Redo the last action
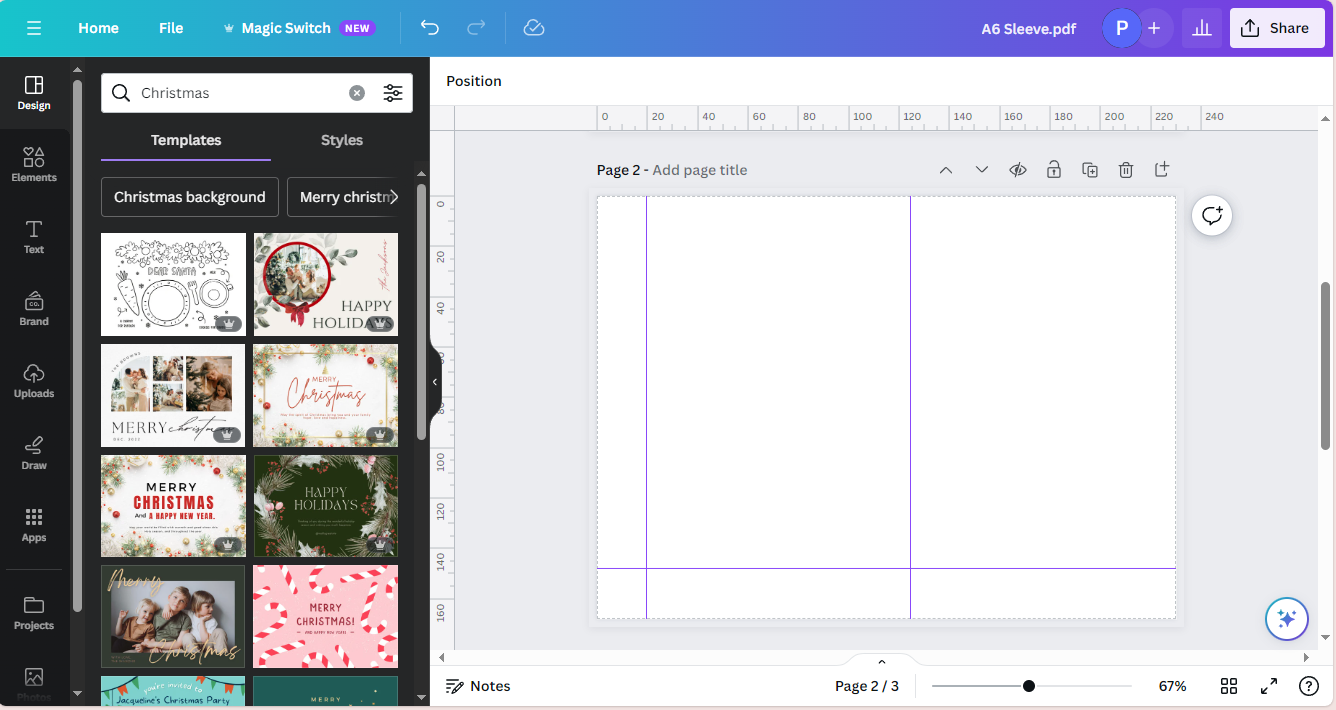Image resolution: width=1336 pixels, height=710 pixels. (x=476, y=28)
